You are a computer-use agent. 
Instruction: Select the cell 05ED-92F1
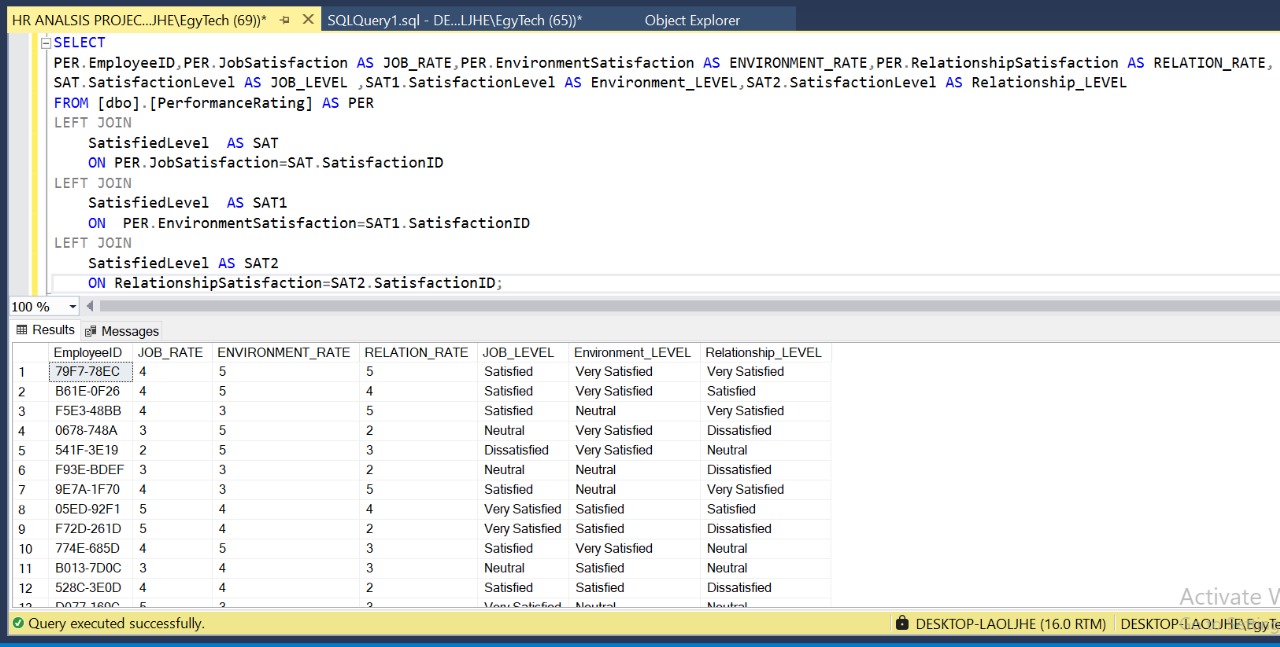pos(90,509)
